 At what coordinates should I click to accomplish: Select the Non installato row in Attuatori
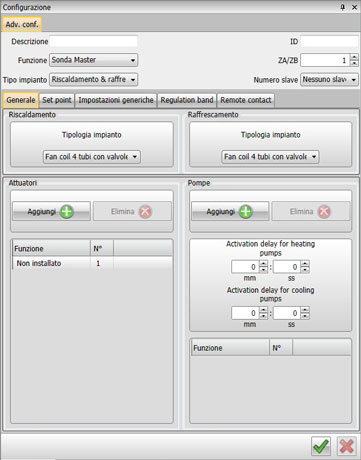(x=92, y=263)
